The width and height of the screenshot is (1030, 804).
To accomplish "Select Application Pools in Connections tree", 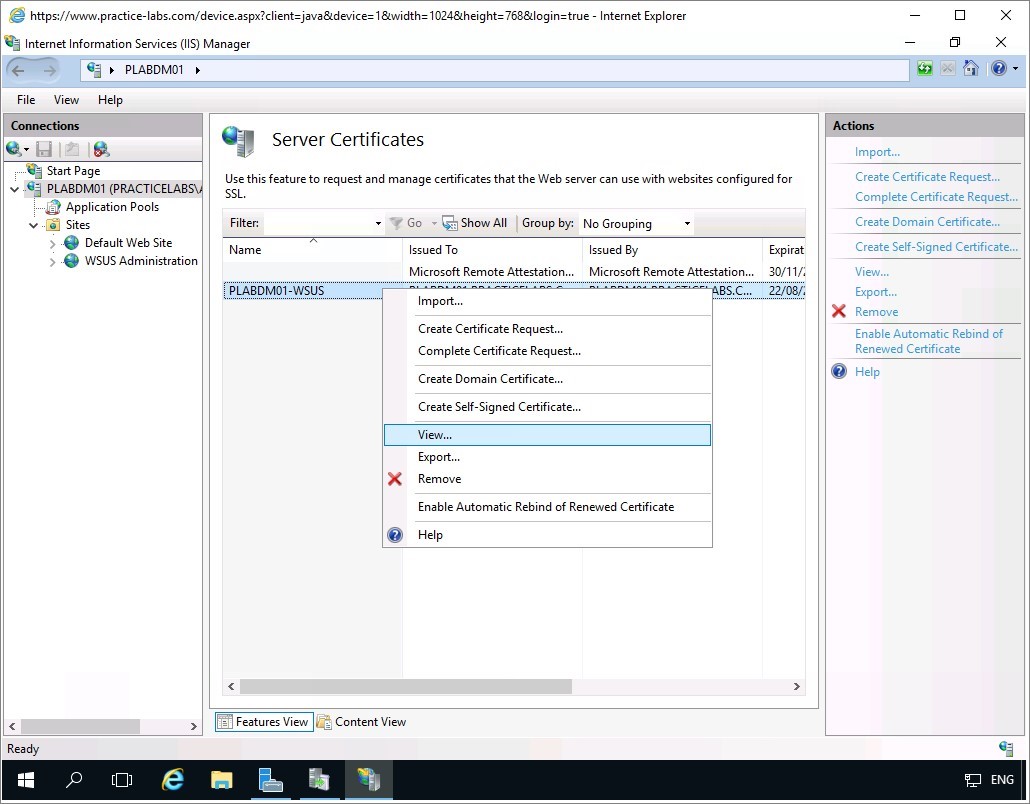I will 112,207.
